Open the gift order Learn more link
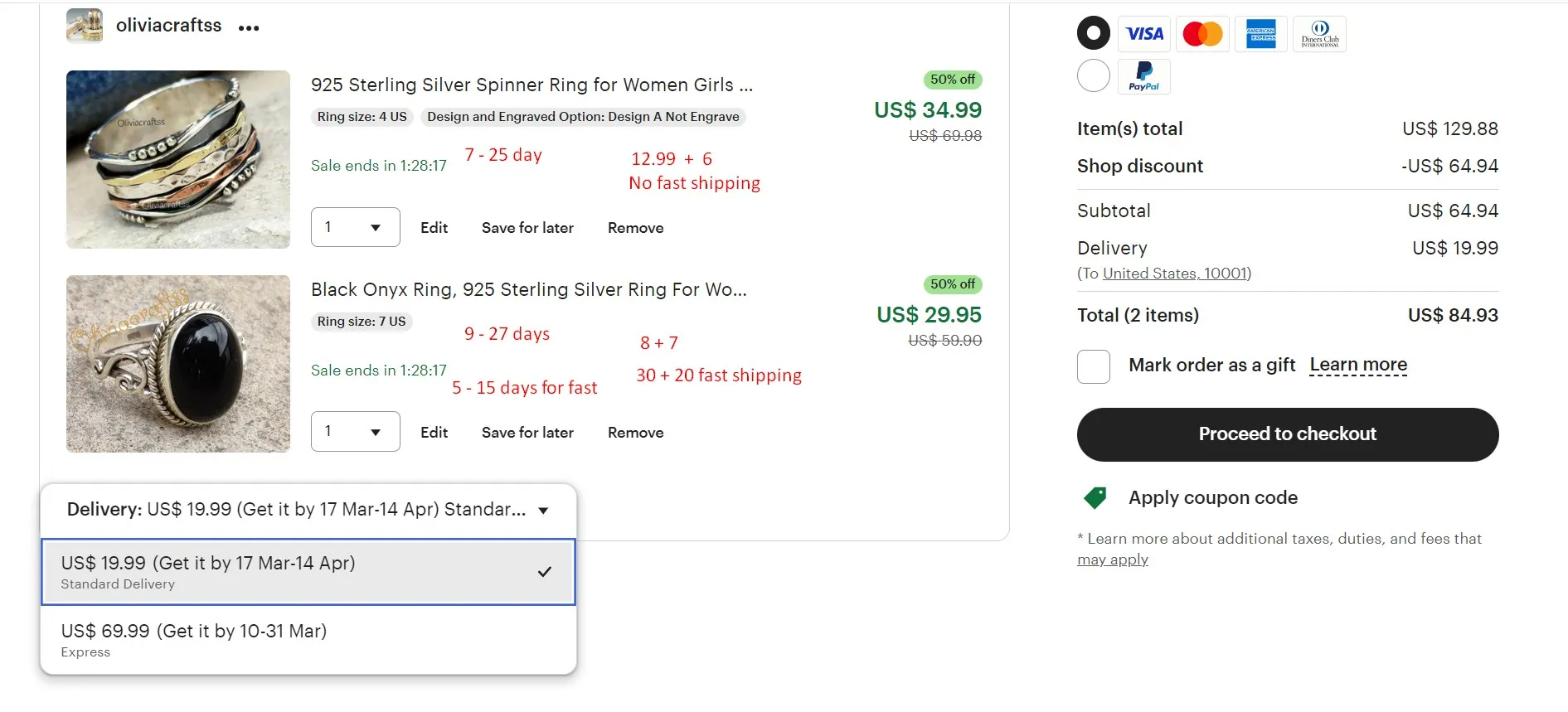 pos(1358,365)
